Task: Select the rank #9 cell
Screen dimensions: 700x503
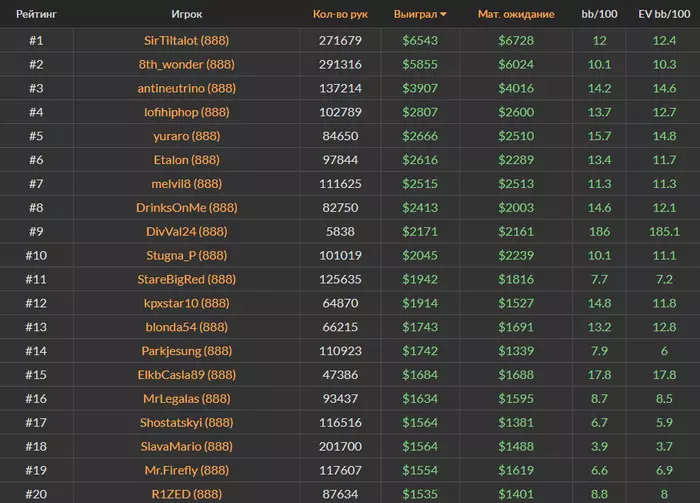Action: pos(36,232)
